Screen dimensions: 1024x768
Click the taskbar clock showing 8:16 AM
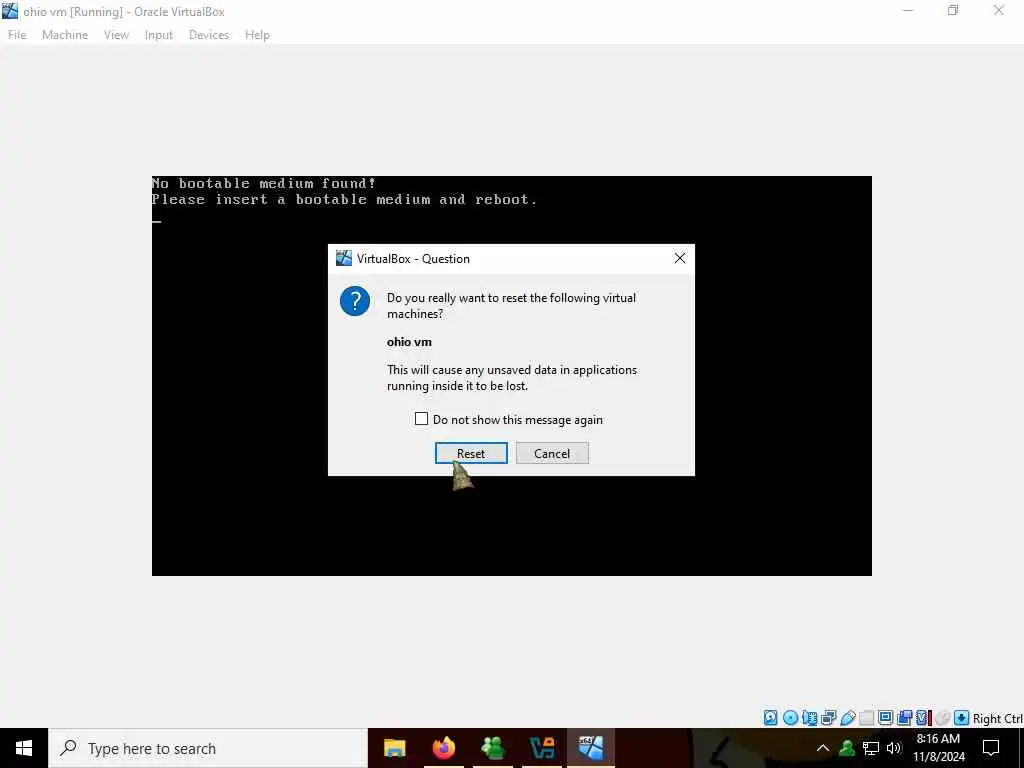point(938,748)
